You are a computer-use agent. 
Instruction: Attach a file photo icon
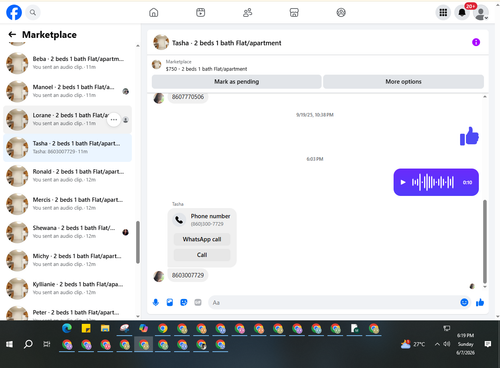point(170,302)
